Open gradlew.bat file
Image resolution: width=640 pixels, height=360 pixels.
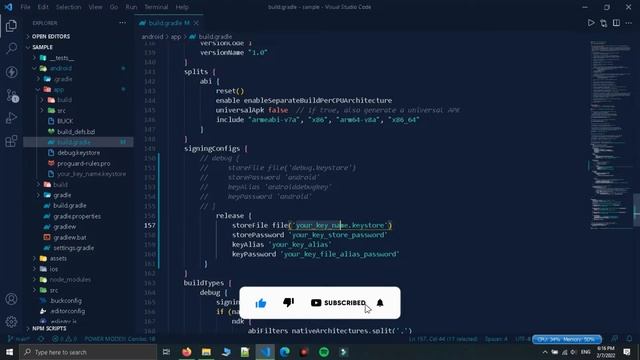point(69,238)
